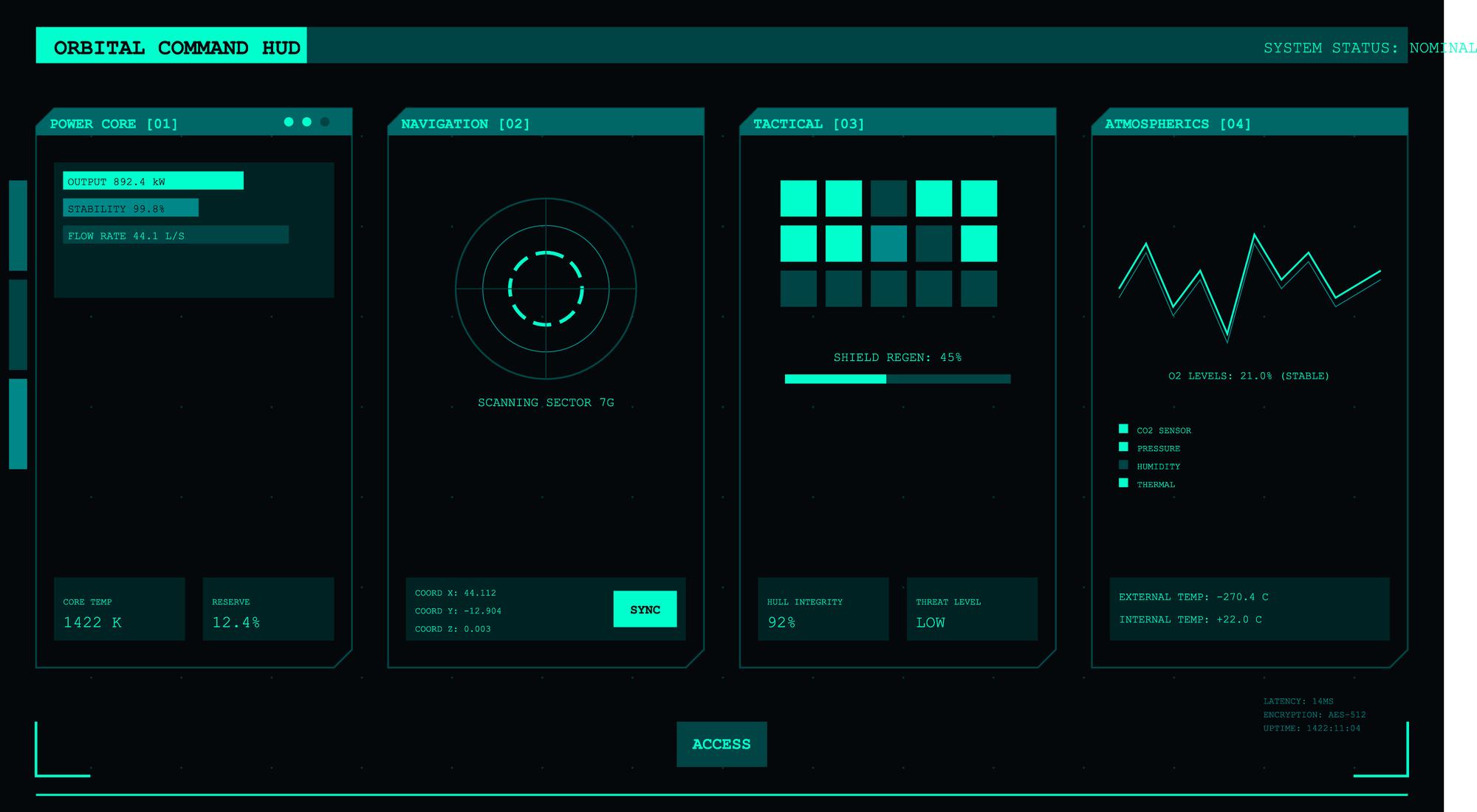1477x812 pixels.
Task: Click second bright cell in tactical top row
Action: pos(843,199)
